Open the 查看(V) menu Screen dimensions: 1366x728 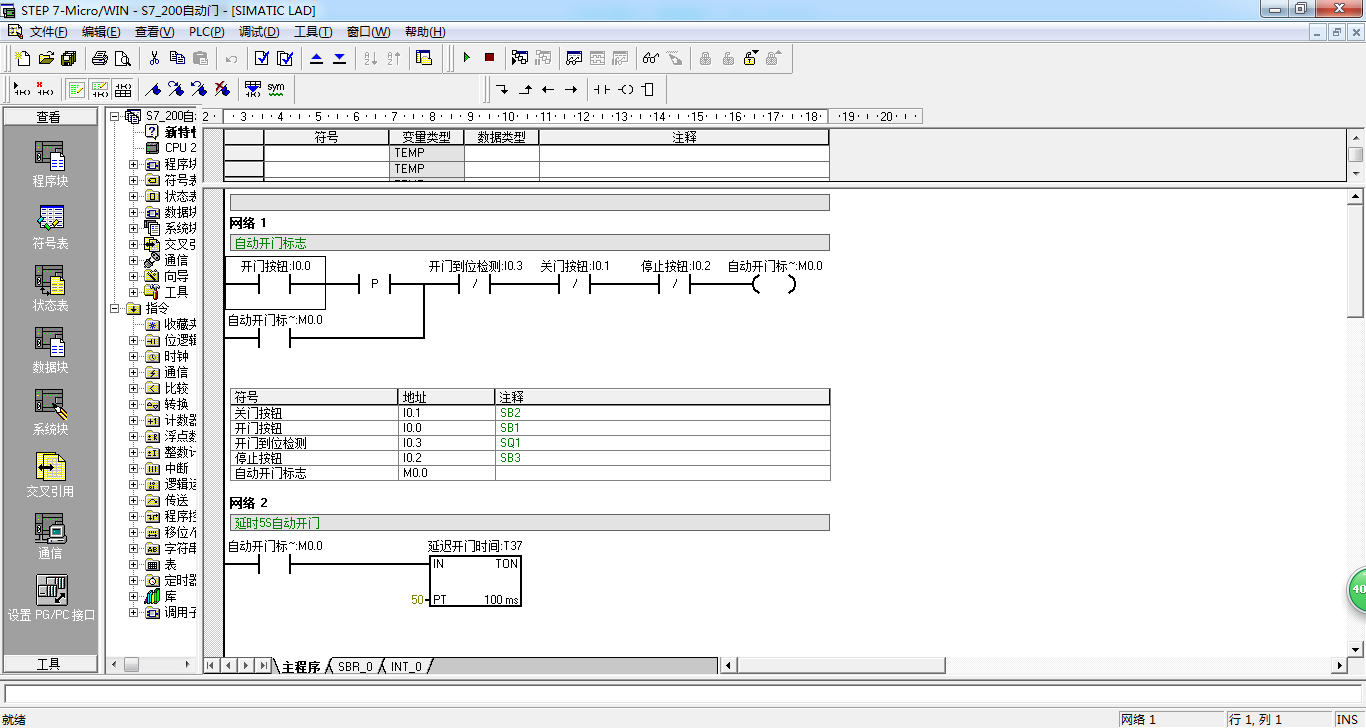154,32
